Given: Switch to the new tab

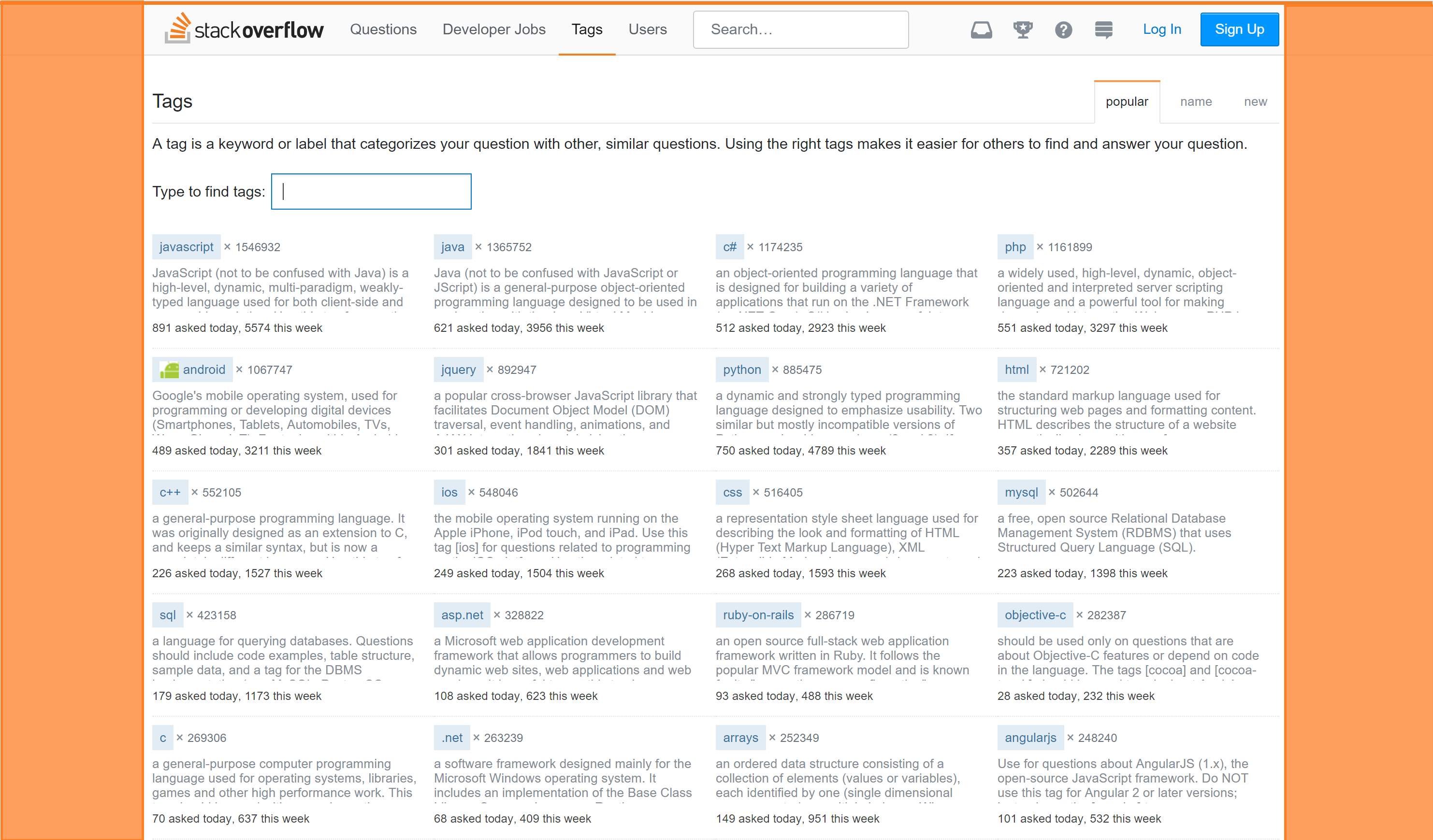Looking at the screenshot, I should [1255, 102].
